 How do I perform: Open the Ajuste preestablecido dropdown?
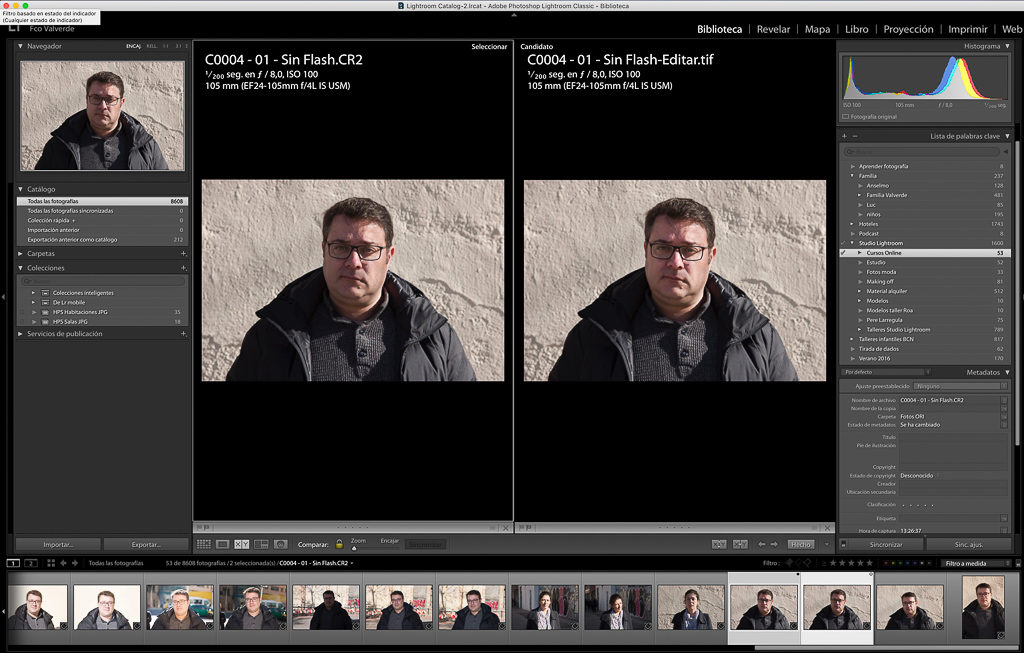[961, 387]
